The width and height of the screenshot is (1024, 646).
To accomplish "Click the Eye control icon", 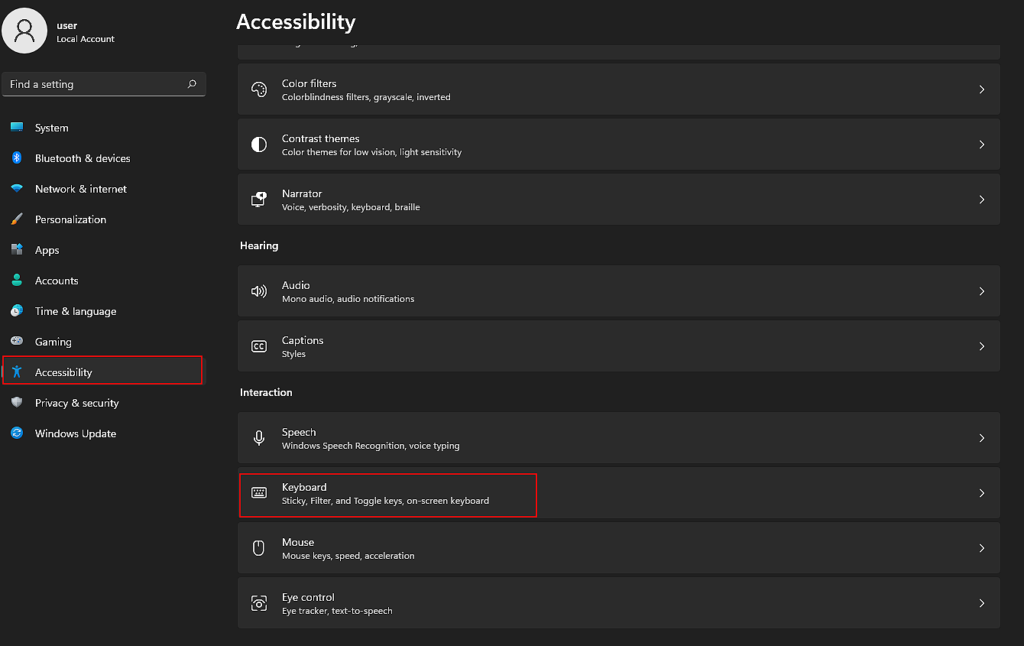I will click(259, 602).
